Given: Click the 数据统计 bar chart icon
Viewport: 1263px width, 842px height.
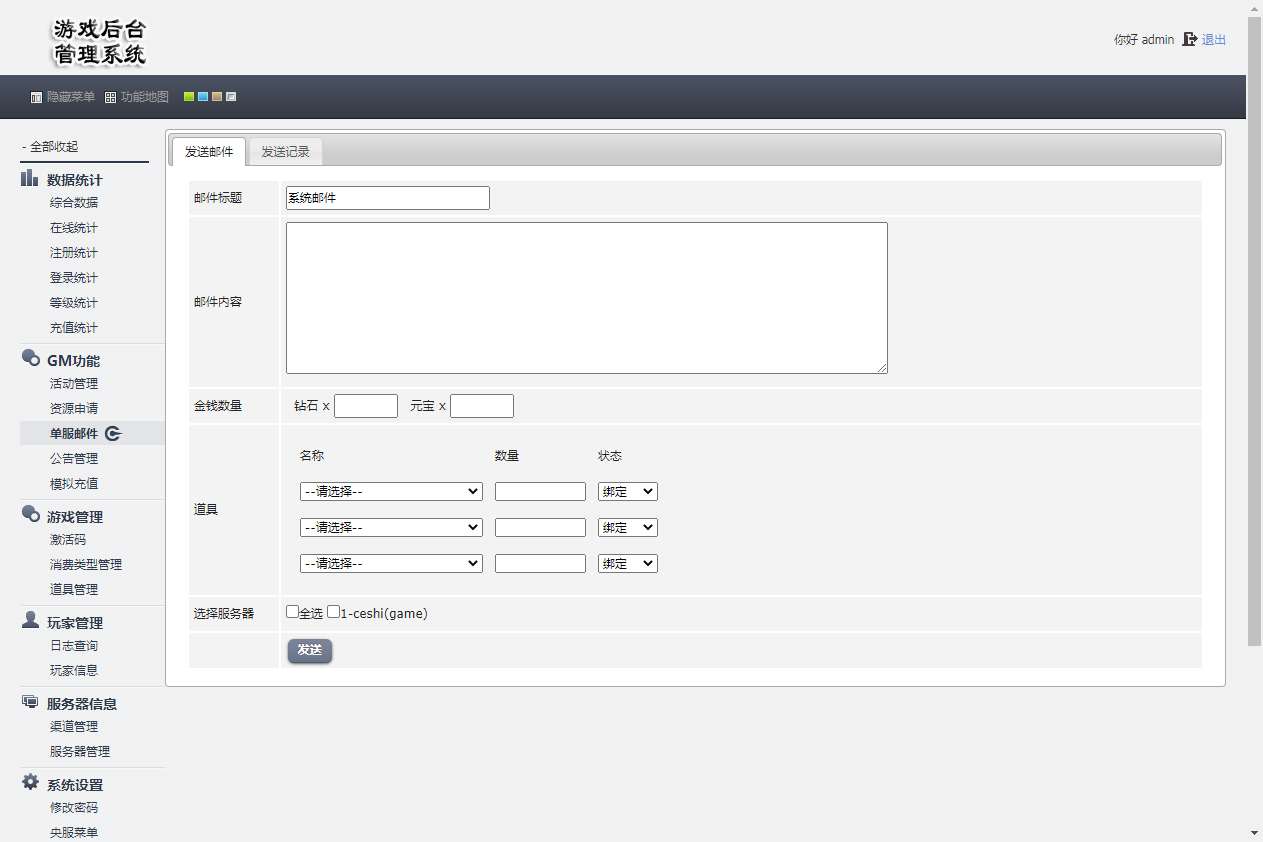Looking at the screenshot, I should (x=31, y=179).
